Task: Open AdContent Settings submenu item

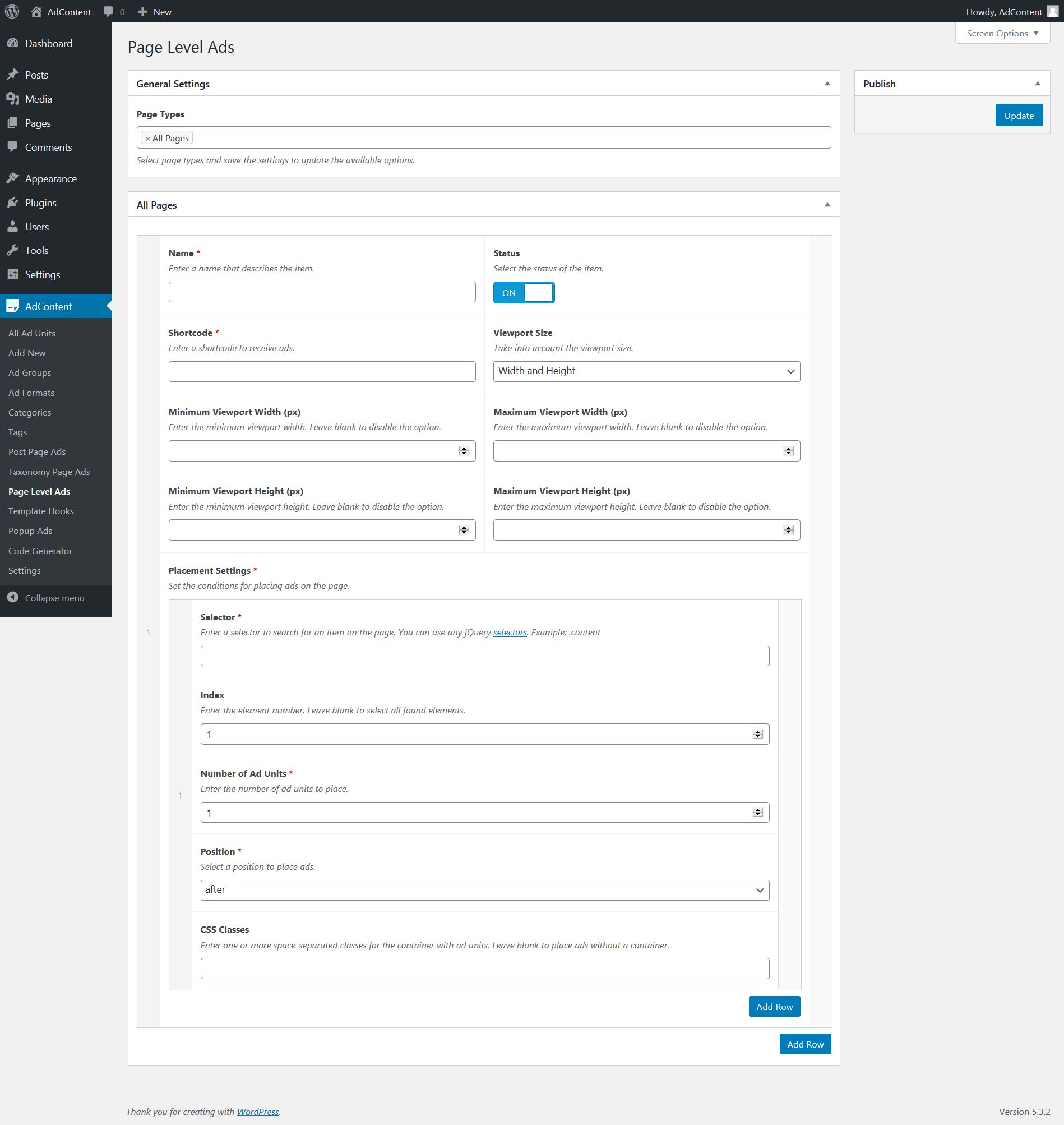Action: tap(25, 571)
